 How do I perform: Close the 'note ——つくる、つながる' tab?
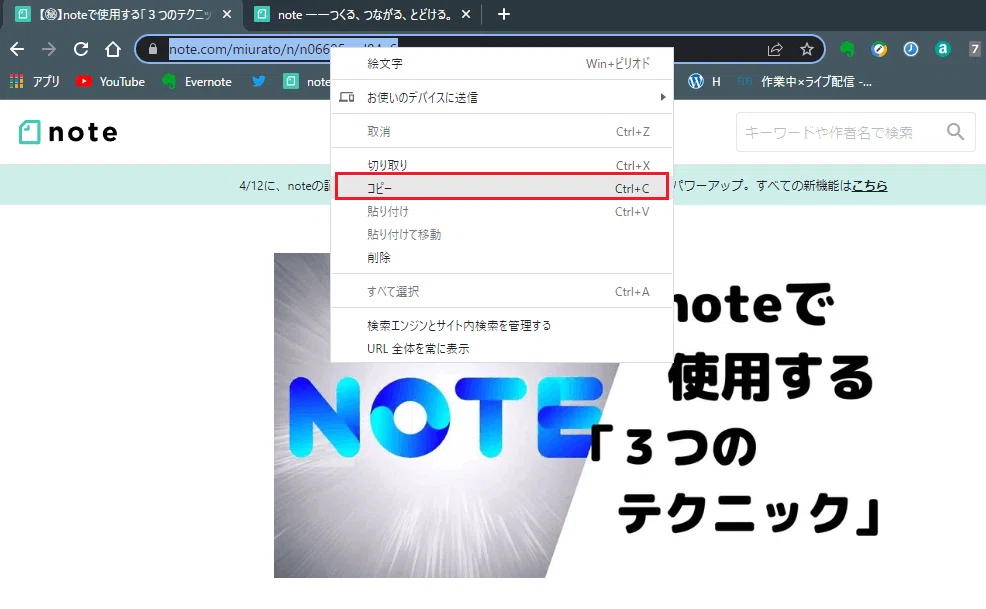(466, 14)
